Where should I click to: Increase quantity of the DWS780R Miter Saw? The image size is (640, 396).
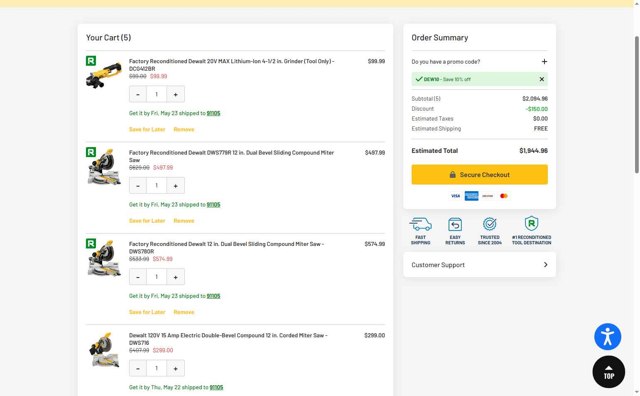click(176, 277)
